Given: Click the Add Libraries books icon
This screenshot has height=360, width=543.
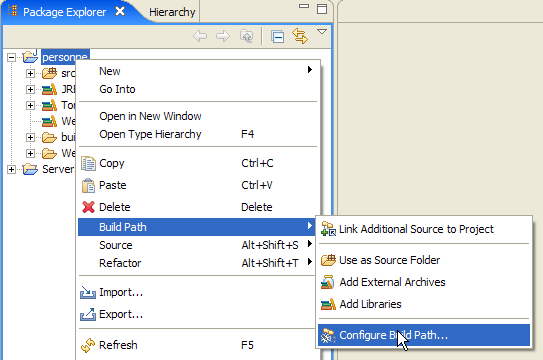Looking at the screenshot, I should 328,304.
